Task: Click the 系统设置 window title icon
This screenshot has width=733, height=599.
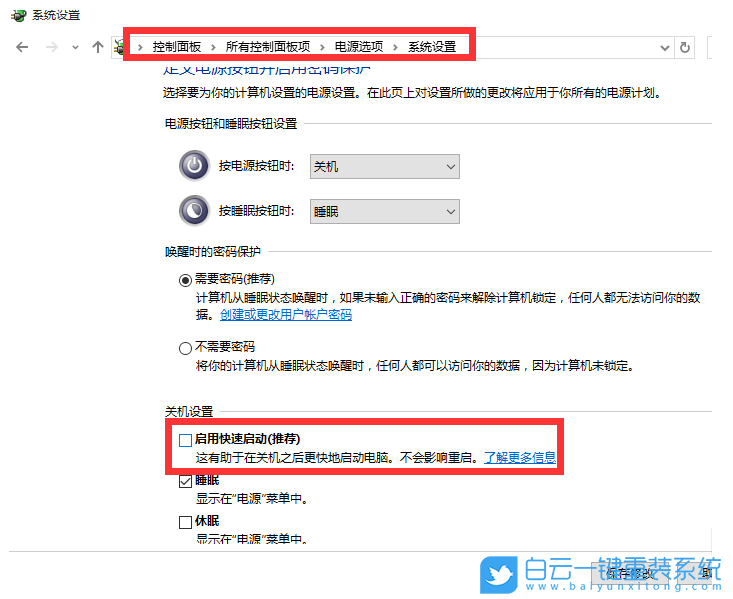Action: (x=19, y=15)
